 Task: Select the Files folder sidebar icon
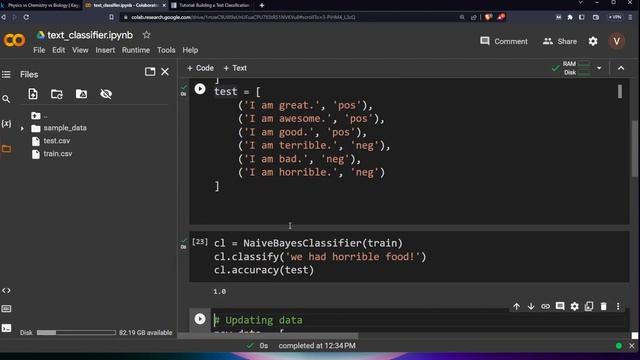pyautogui.click(x=6, y=149)
